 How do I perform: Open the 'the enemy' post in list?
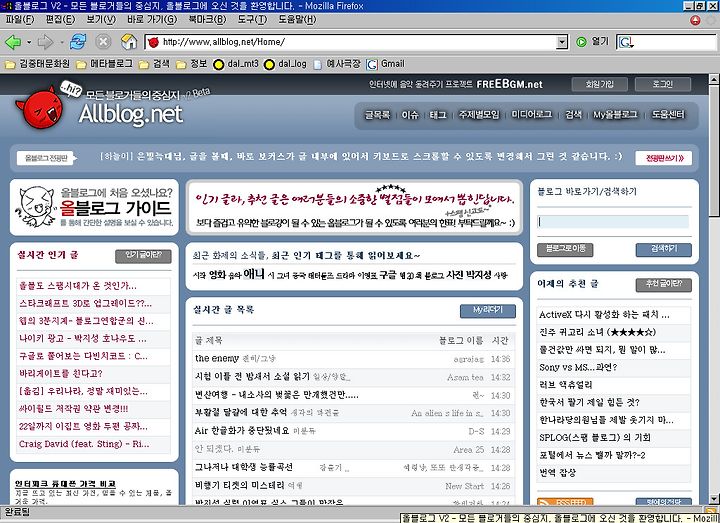[217, 358]
